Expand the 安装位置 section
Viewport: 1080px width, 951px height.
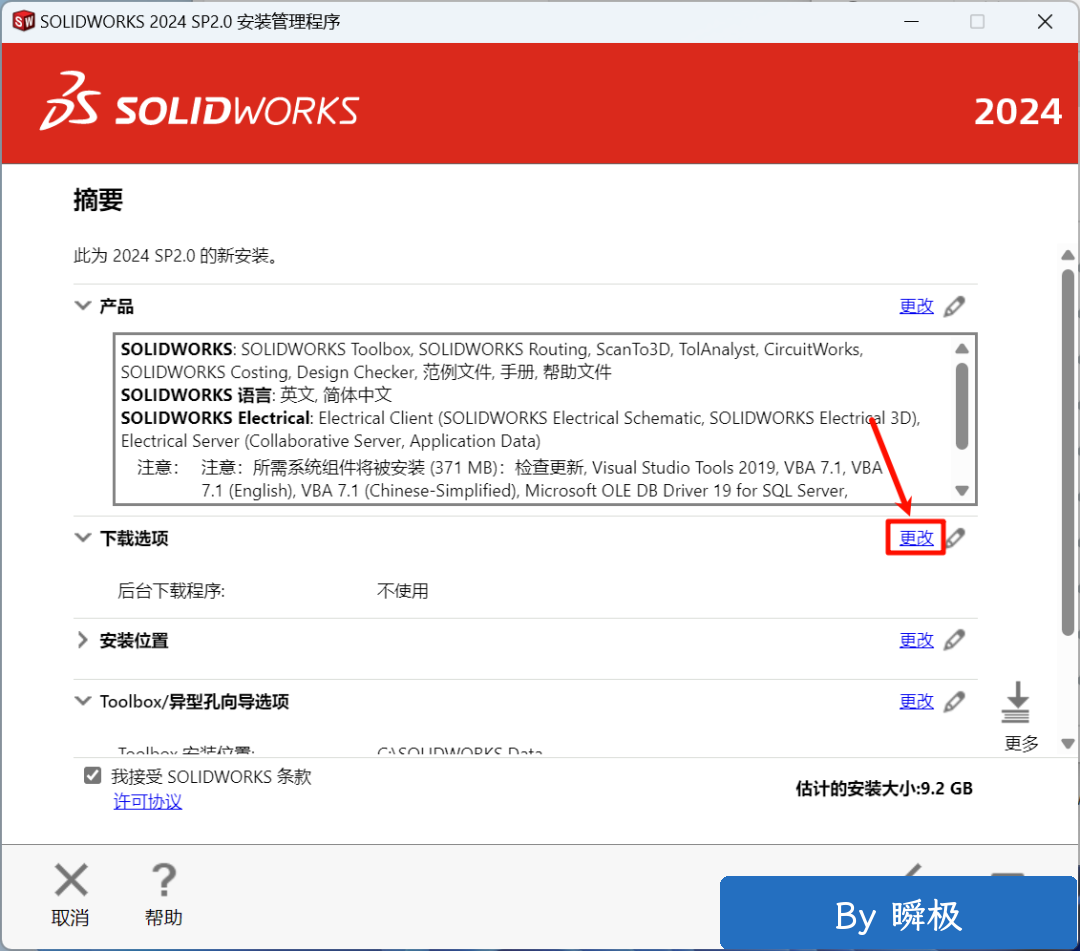(x=83, y=640)
